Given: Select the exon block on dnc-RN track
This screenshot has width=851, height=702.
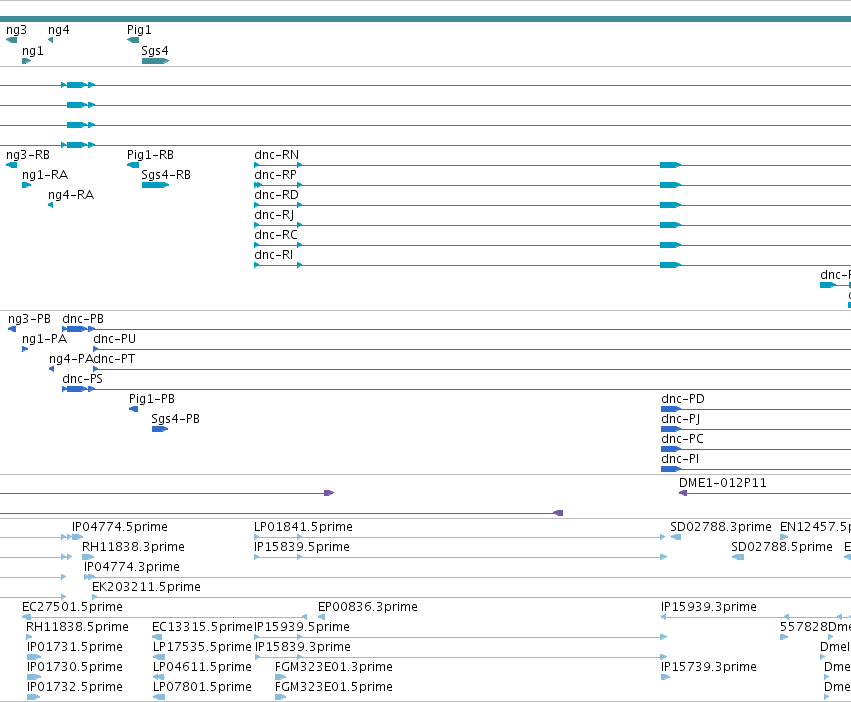Looking at the screenshot, I should (x=670, y=165).
